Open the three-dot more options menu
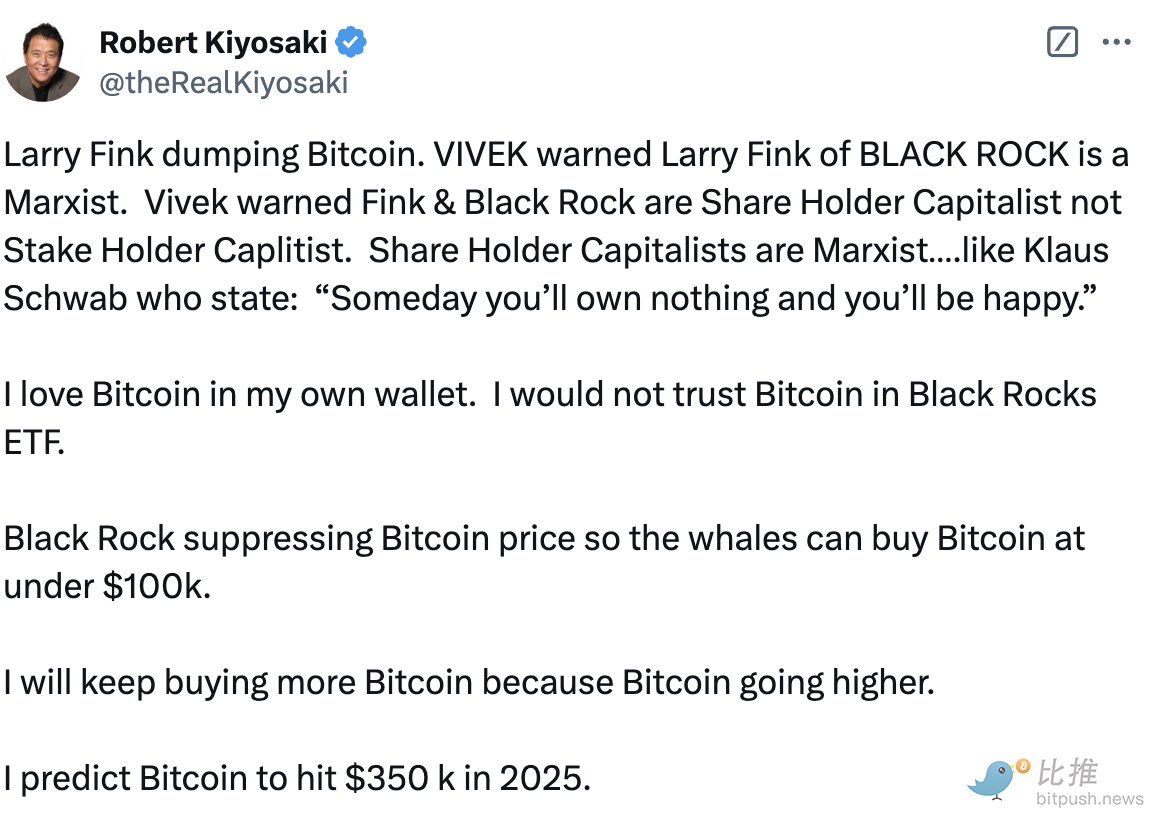Screen dimensions: 1164x826 1116,42
